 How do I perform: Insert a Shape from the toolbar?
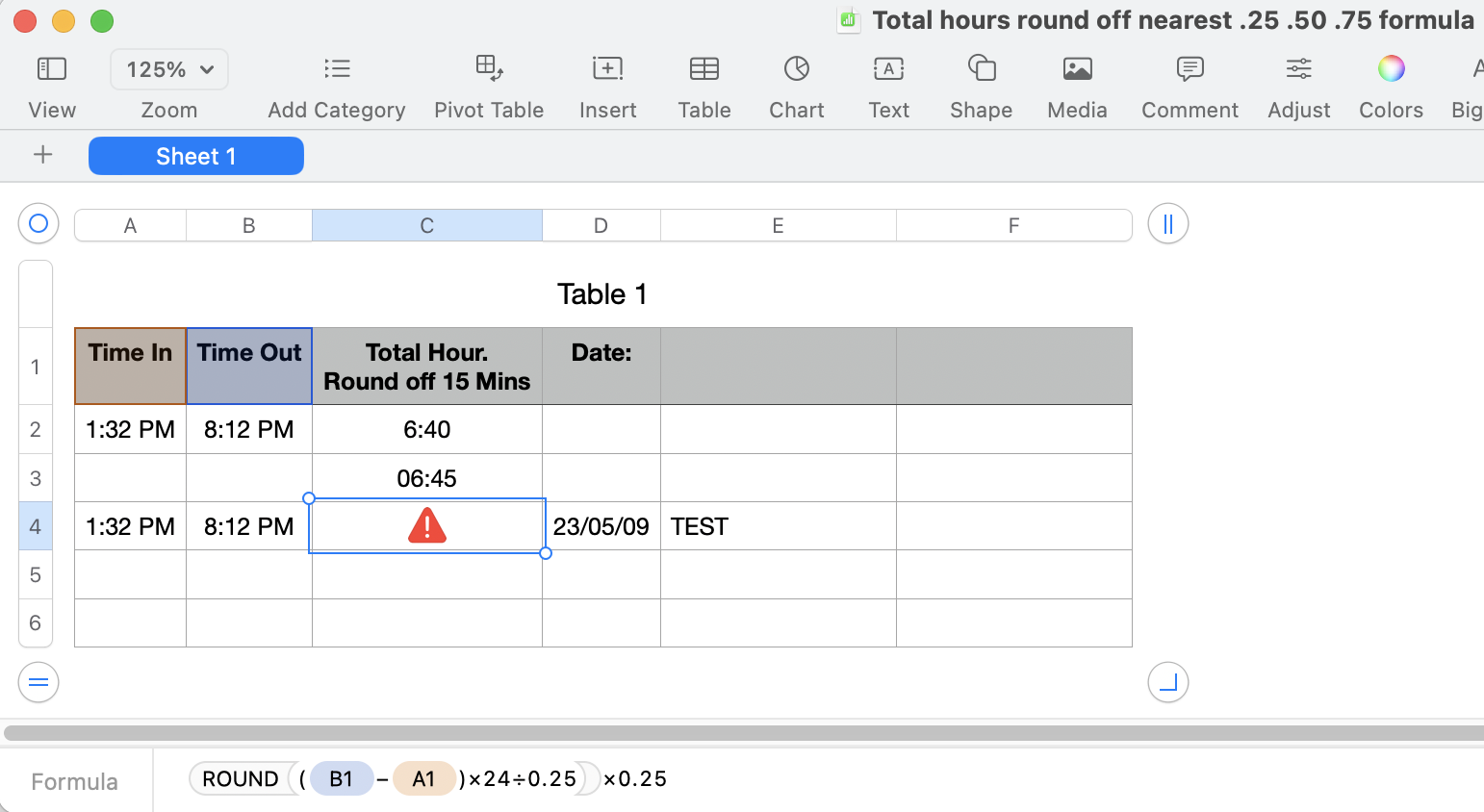[x=980, y=82]
